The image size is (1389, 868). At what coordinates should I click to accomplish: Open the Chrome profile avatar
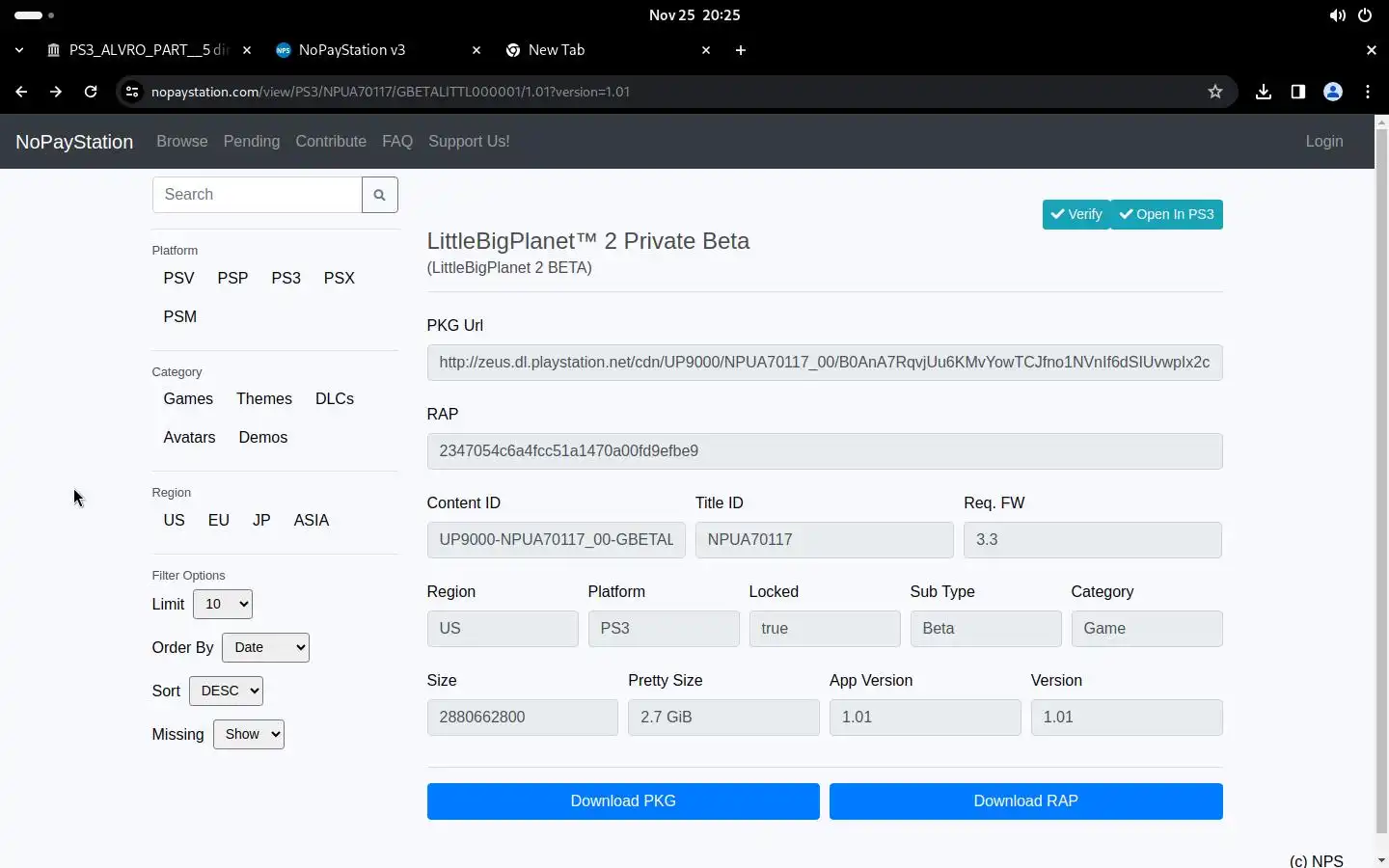1333,92
